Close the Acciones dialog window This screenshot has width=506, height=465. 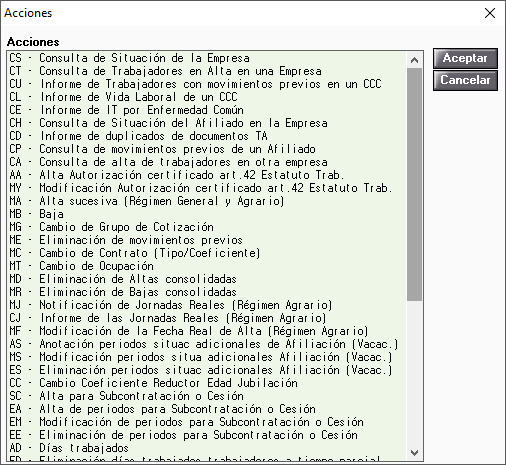tap(490, 13)
